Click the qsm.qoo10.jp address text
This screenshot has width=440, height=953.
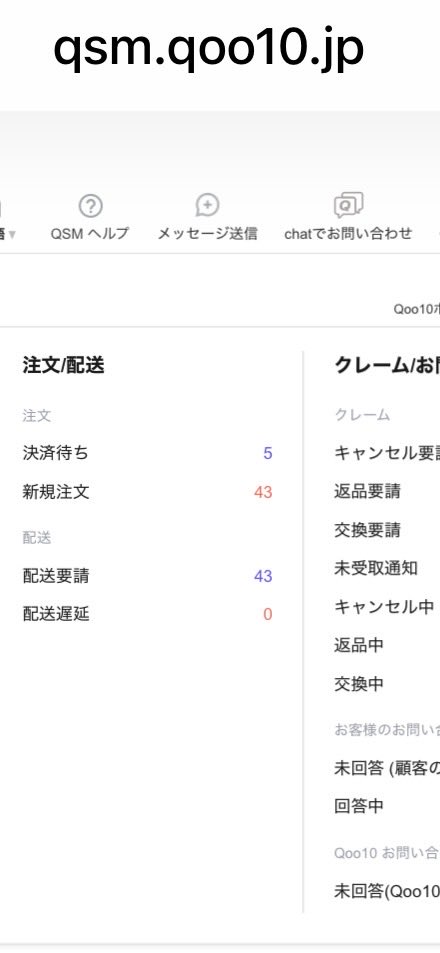[x=208, y=48]
